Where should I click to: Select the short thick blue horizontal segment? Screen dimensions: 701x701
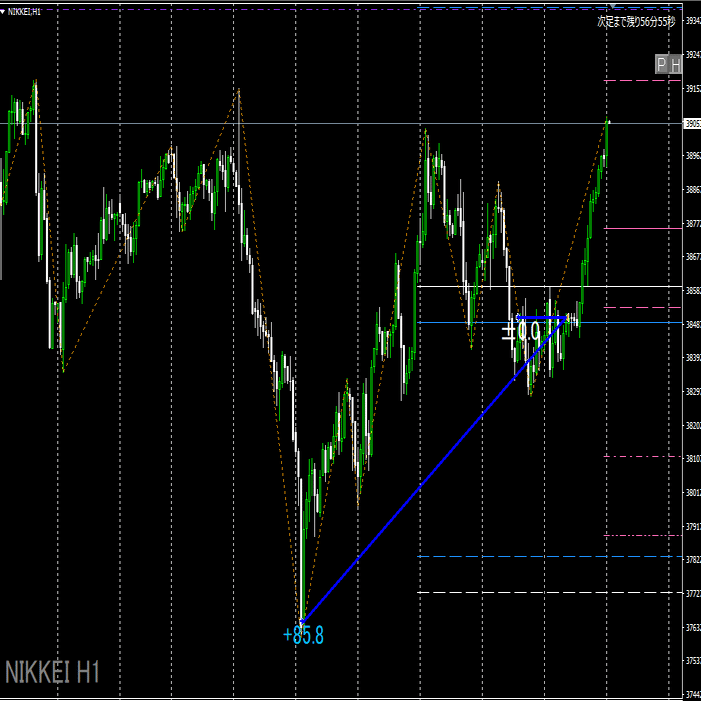[541, 318]
